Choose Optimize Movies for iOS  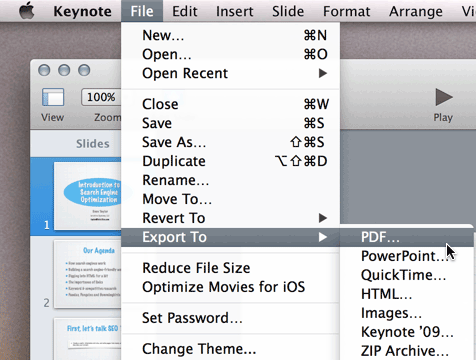(x=231, y=287)
